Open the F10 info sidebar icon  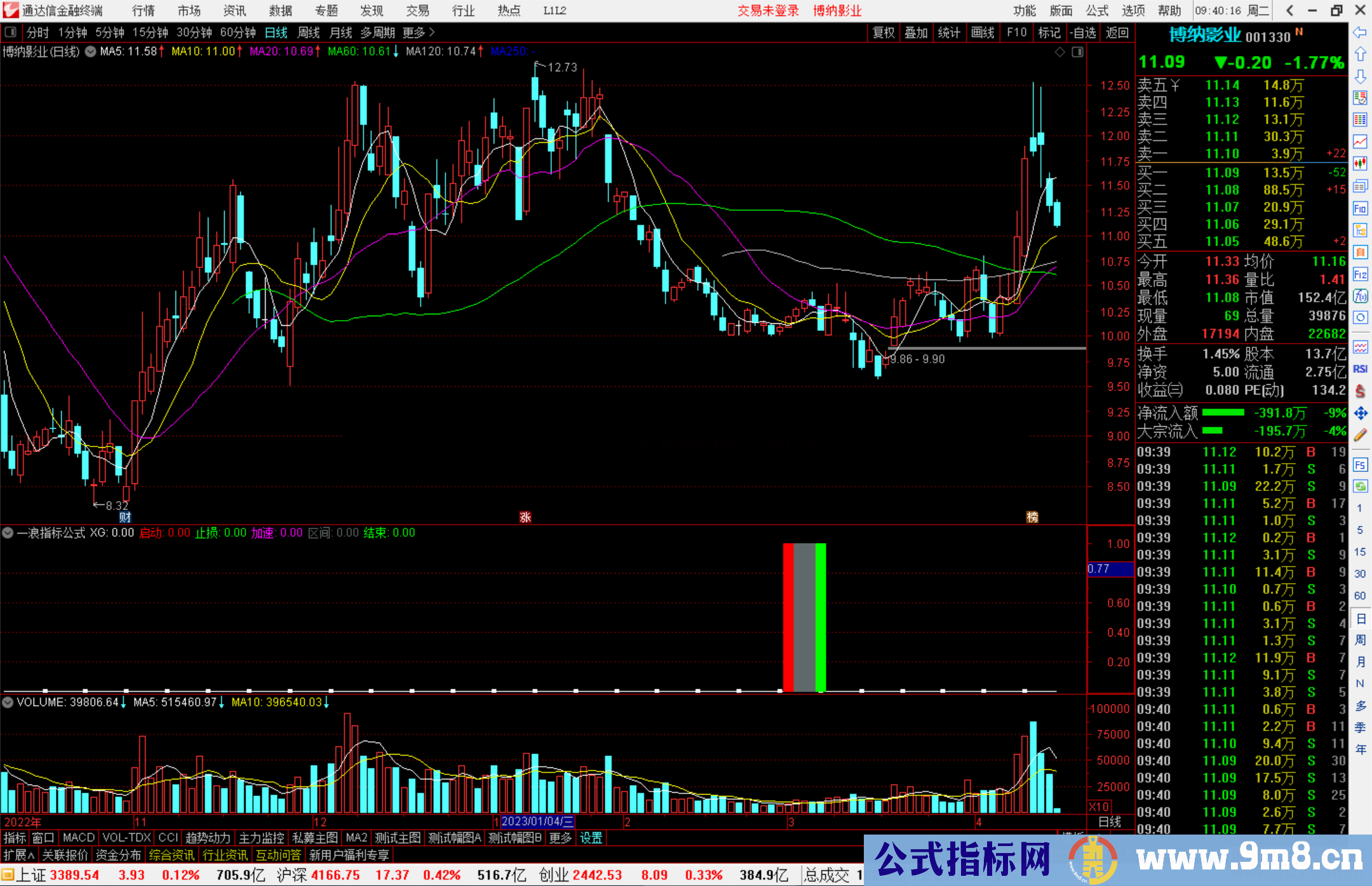click(1360, 208)
